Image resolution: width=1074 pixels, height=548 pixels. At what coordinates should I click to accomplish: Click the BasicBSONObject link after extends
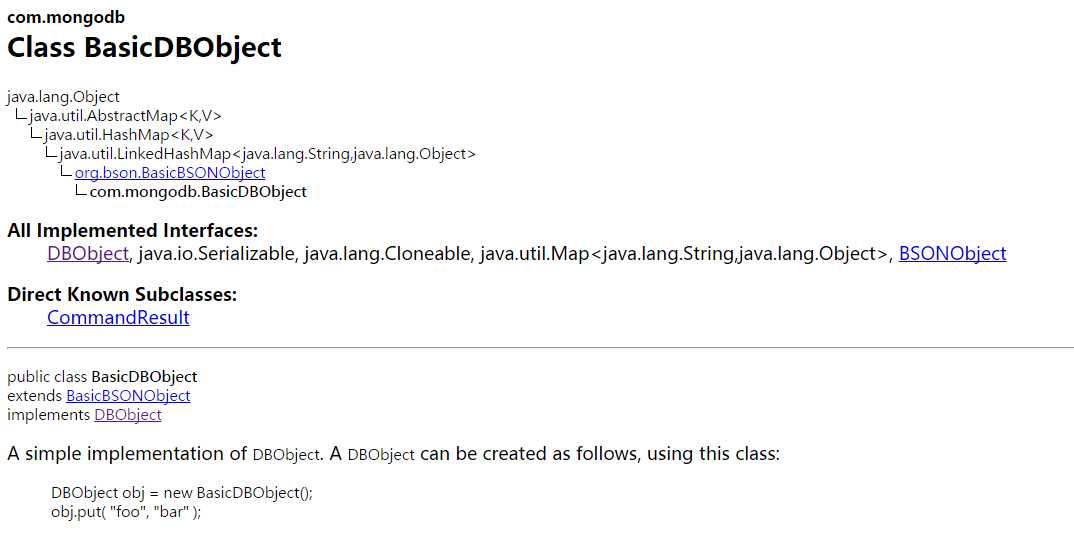point(128,395)
